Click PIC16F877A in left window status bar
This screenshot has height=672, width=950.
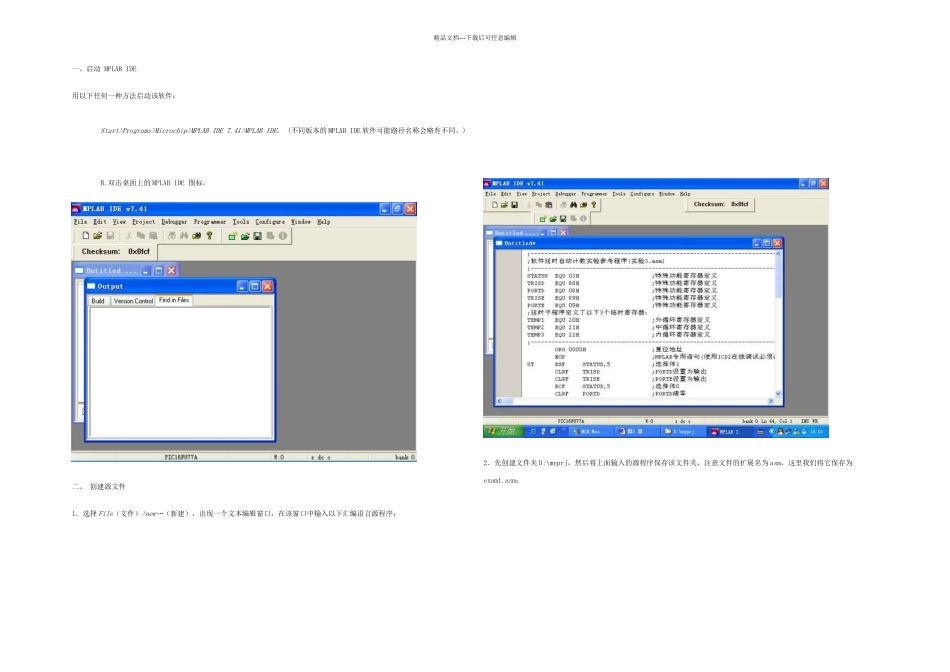click(181, 457)
